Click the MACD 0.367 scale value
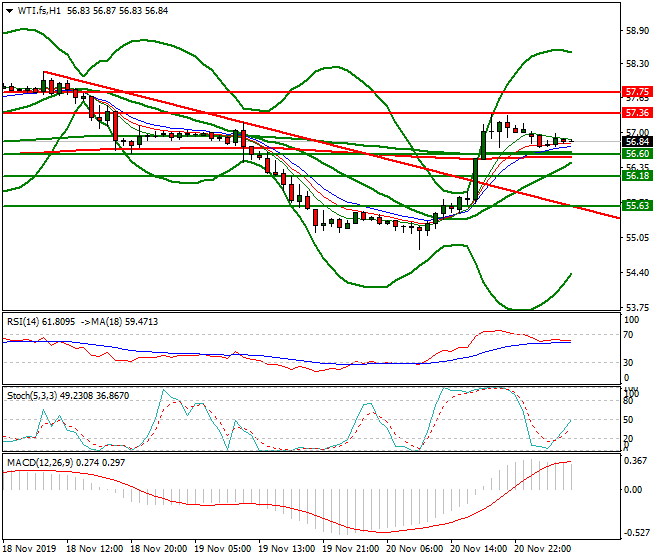The height and width of the screenshot is (560, 660). pyautogui.click(x=636, y=461)
